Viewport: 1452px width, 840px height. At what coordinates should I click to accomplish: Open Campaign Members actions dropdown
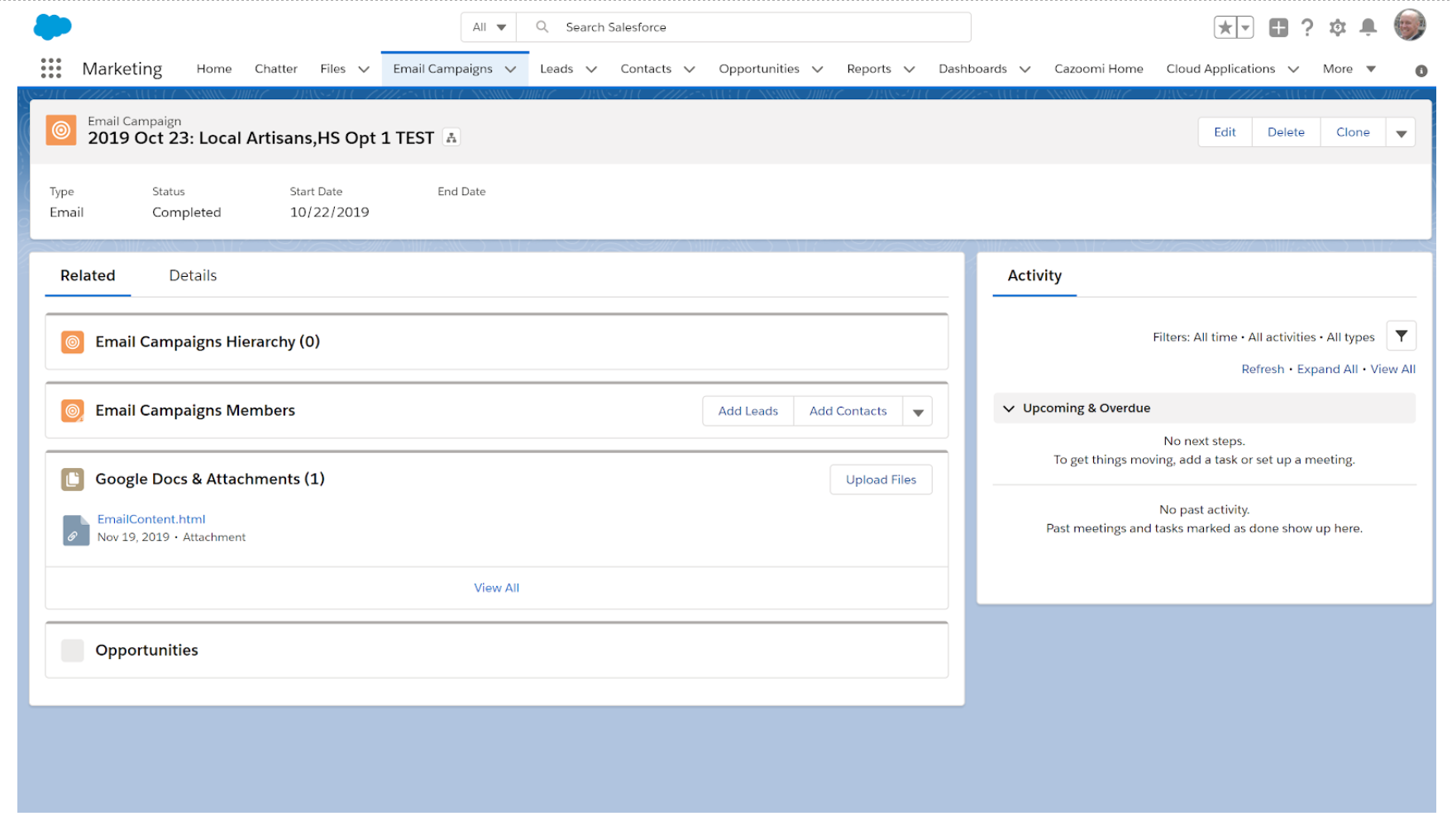pyautogui.click(x=918, y=411)
